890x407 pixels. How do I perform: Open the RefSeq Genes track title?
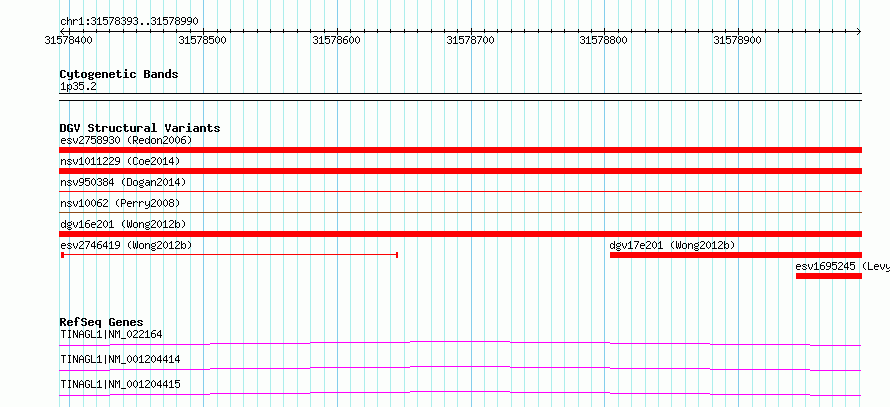tap(102, 322)
